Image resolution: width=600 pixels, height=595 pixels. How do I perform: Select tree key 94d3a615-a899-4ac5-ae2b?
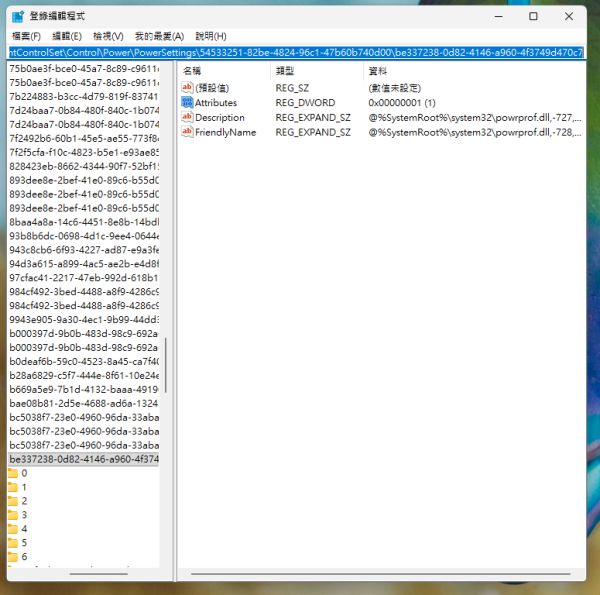84,264
